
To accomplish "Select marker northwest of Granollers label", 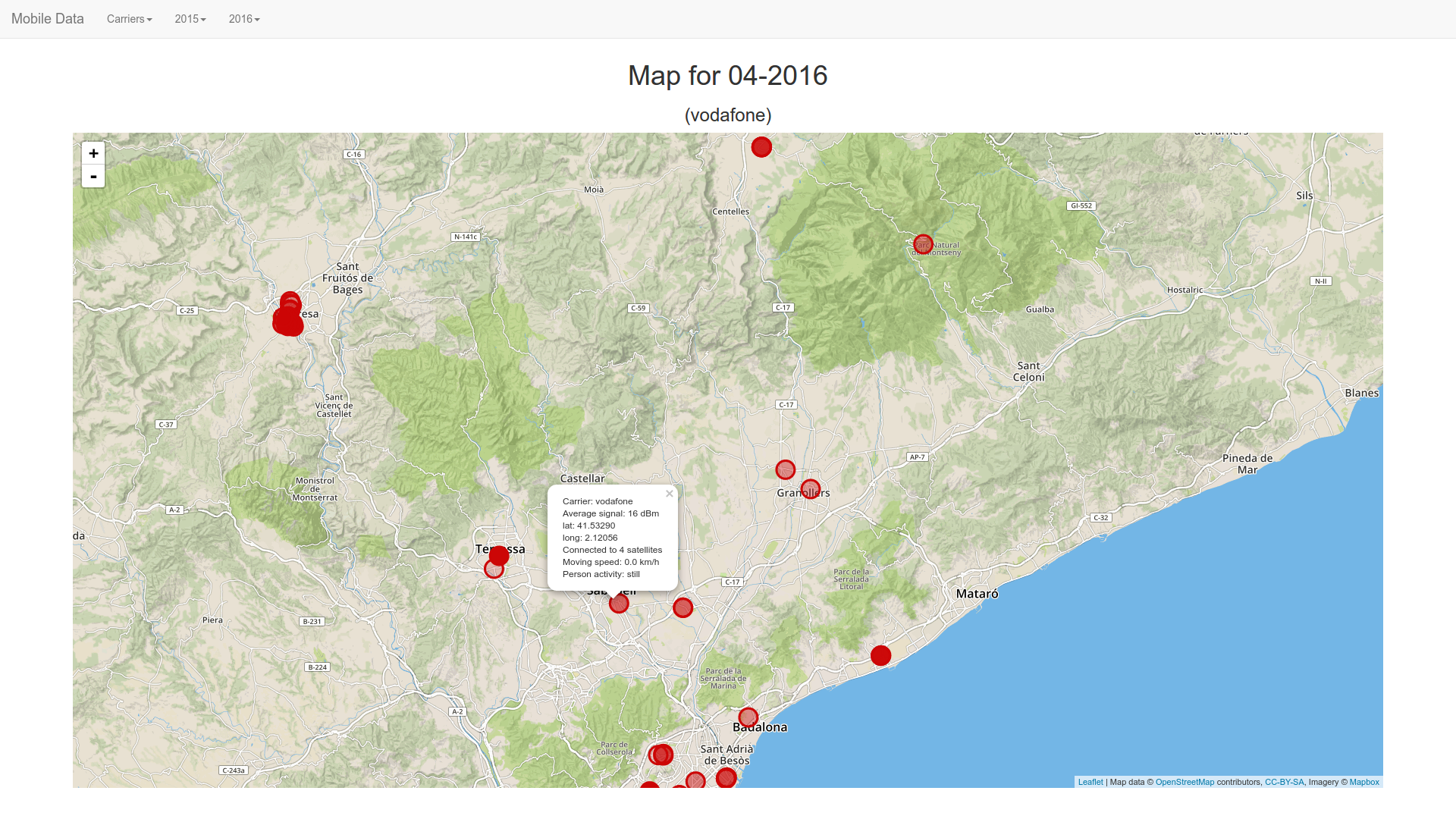I will tap(786, 469).
